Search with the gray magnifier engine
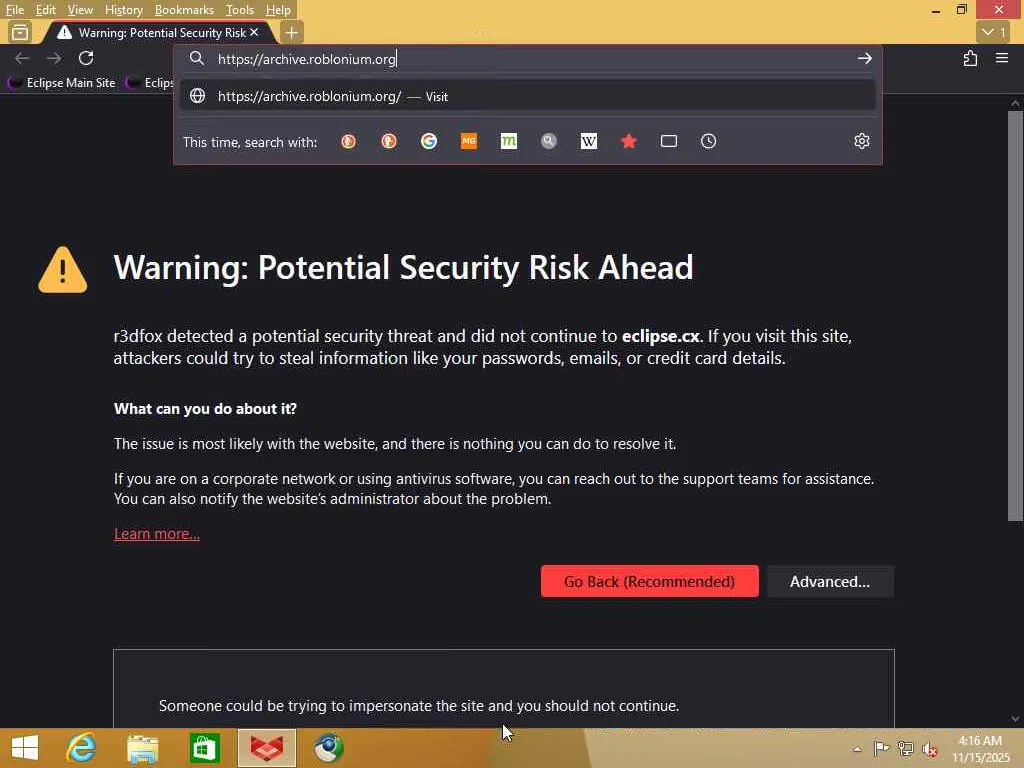1024x768 pixels. (x=549, y=141)
